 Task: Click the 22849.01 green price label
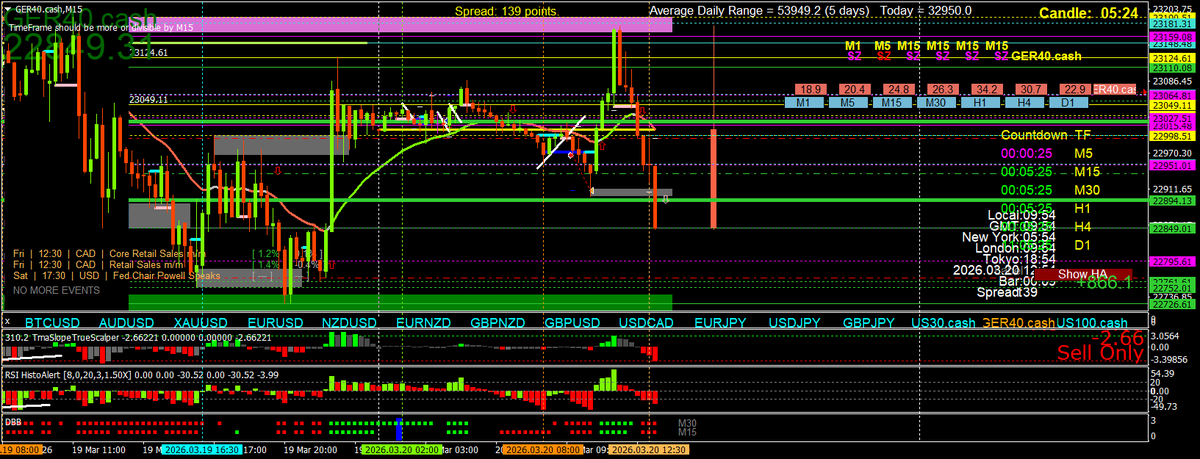tap(1171, 228)
